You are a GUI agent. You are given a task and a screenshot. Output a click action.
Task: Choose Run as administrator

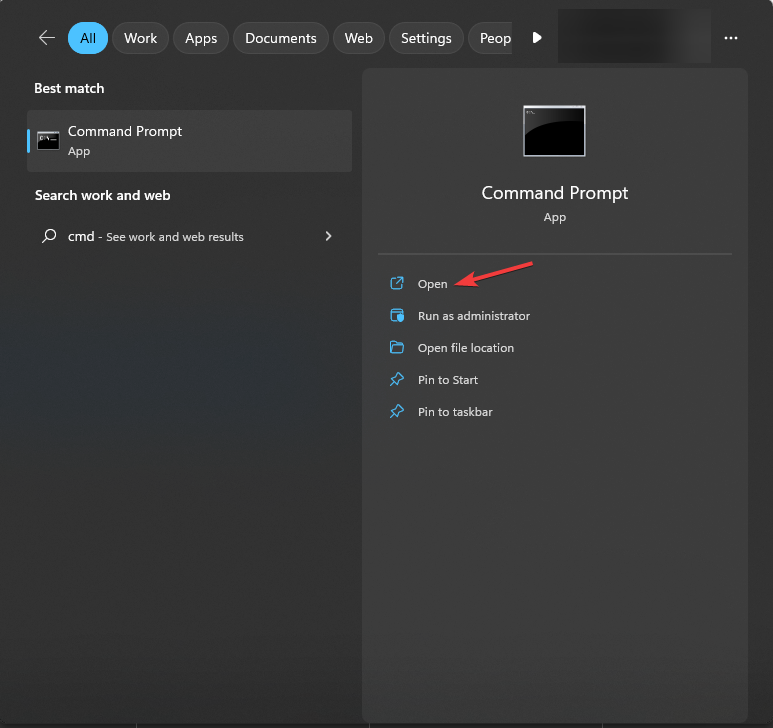tap(473, 316)
